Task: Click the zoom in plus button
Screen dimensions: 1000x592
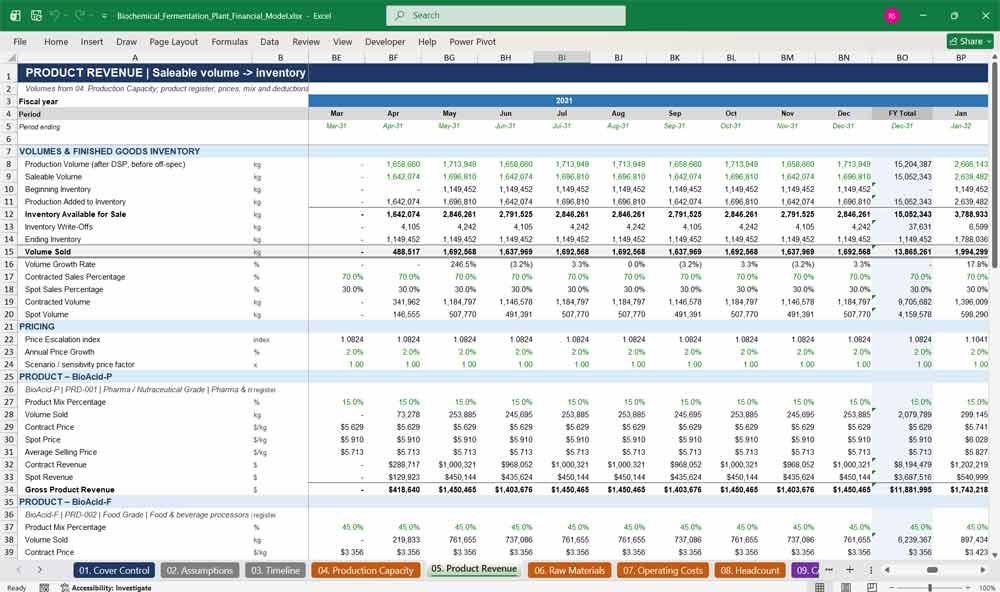Action: (x=969, y=587)
